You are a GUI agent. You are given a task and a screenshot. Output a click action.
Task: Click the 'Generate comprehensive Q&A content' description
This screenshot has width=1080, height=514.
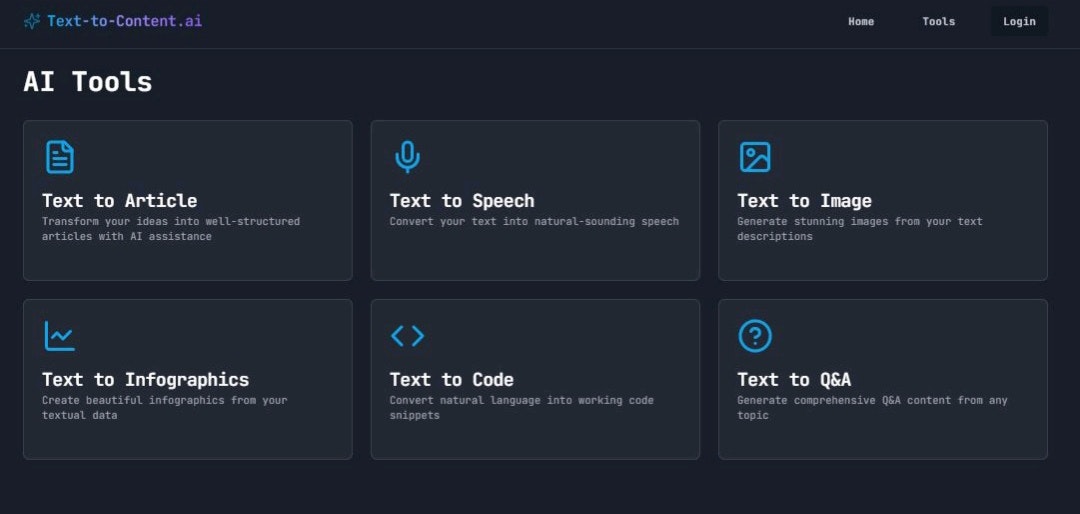coord(872,407)
